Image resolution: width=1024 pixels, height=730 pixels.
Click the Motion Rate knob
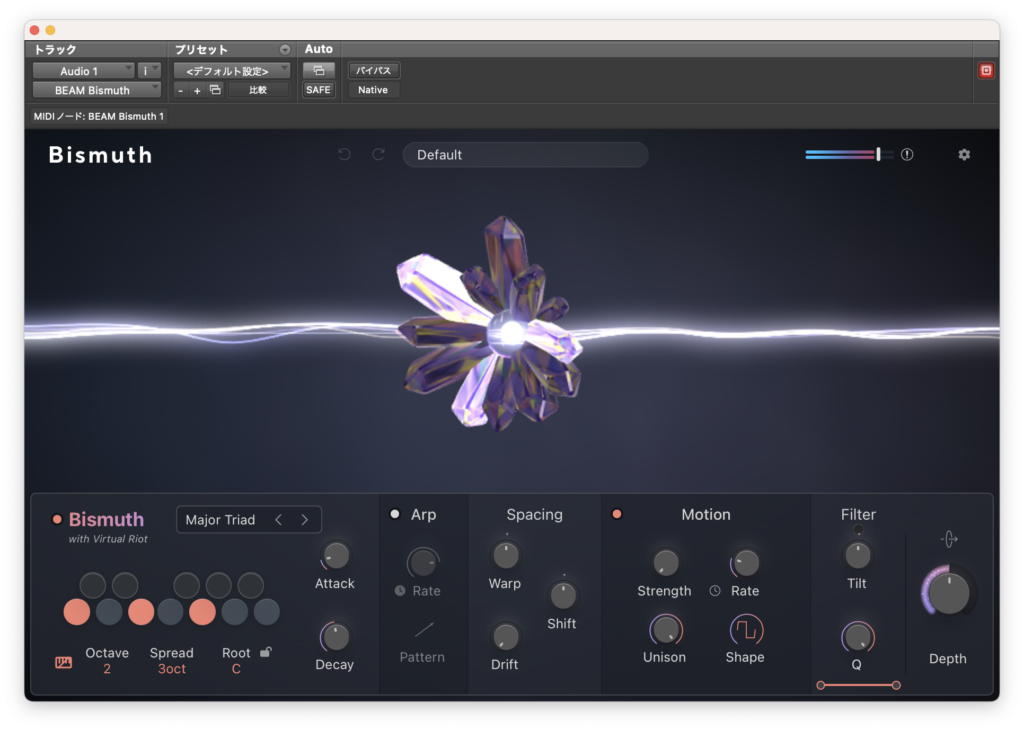(x=746, y=563)
